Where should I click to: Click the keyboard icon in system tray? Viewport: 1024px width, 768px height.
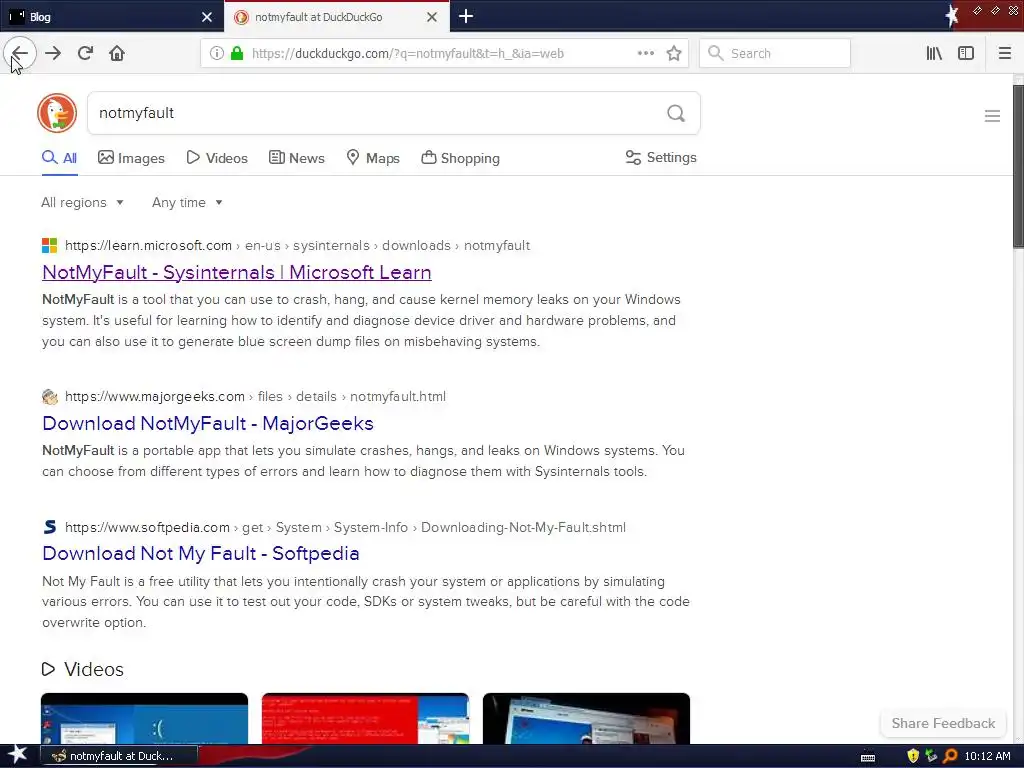tap(868, 757)
